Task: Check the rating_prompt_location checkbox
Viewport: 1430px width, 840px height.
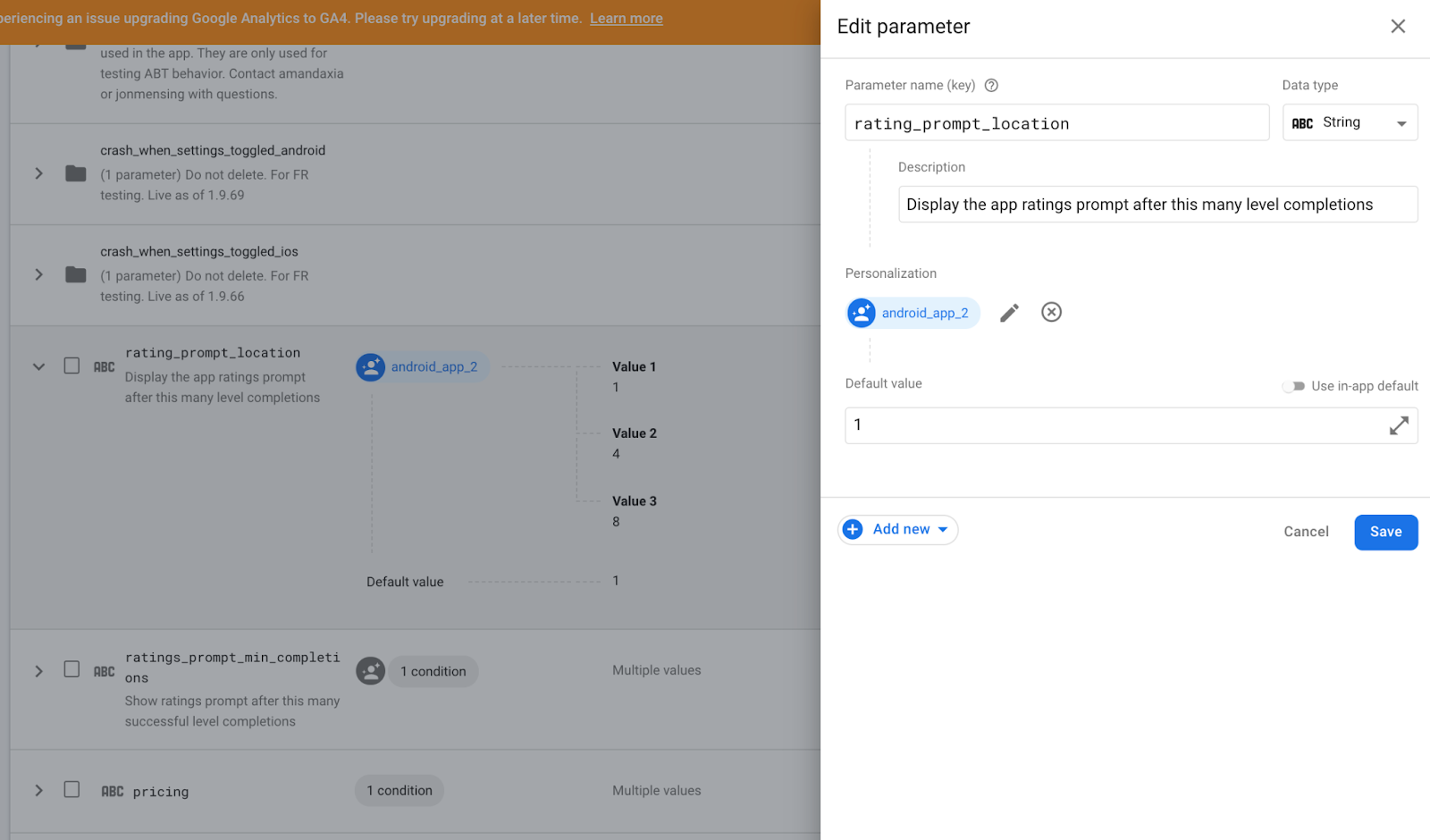Action: click(x=71, y=365)
